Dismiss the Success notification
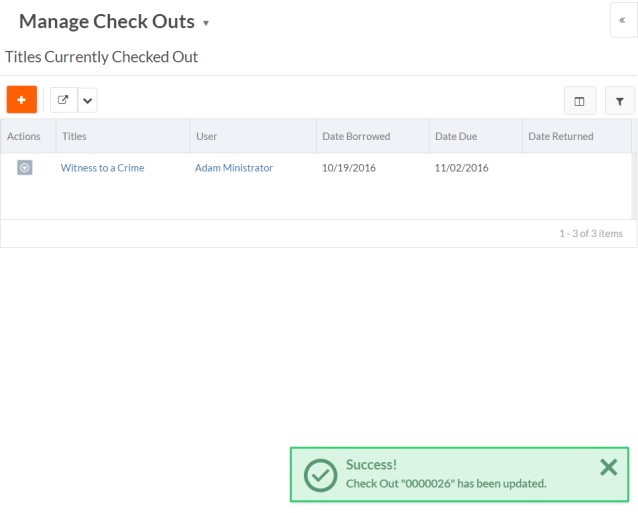638x513 pixels. click(x=608, y=467)
